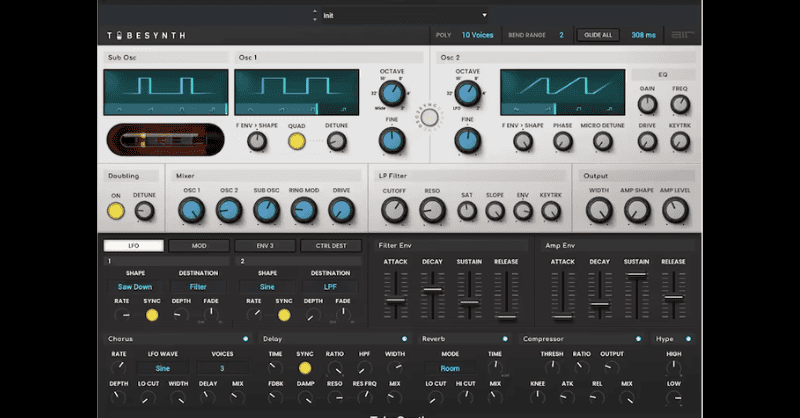The width and height of the screenshot is (800, 418).
Task: Change the Poly 10 Voices setting
Action: coord(478,35)
